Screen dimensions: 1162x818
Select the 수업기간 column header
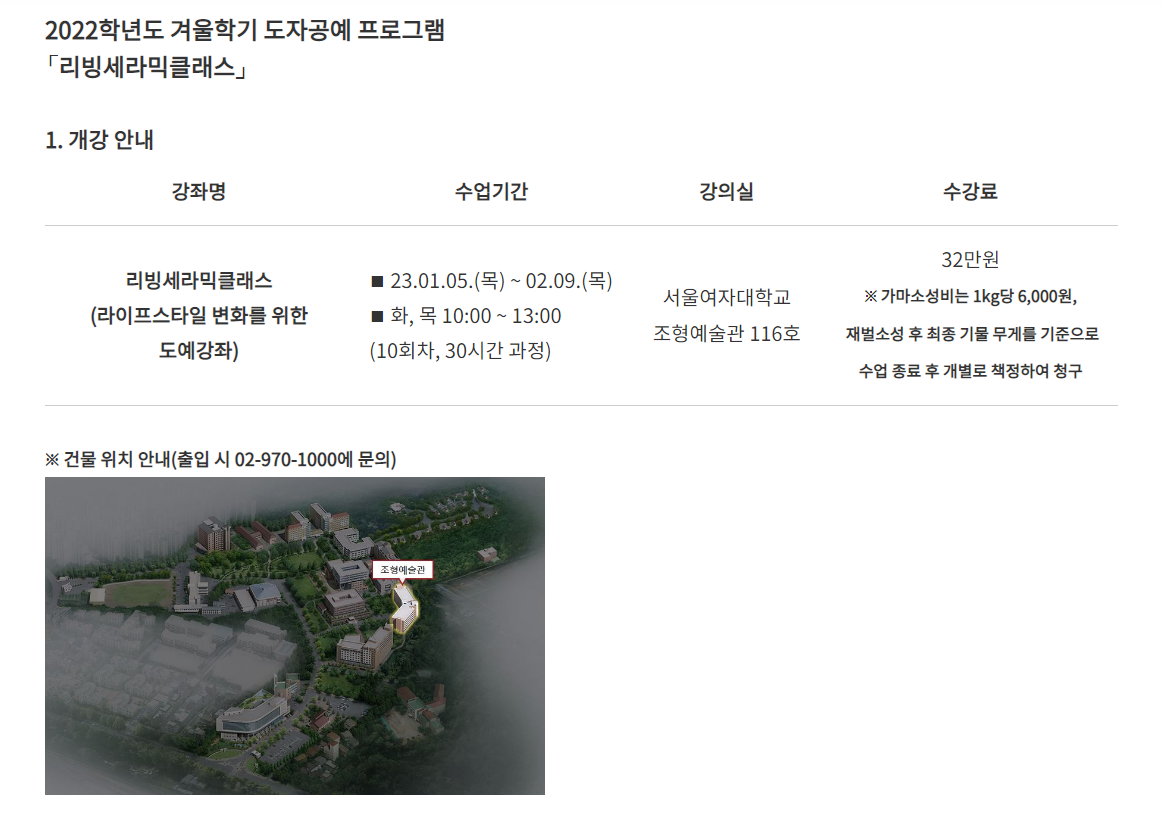point(491,192)
